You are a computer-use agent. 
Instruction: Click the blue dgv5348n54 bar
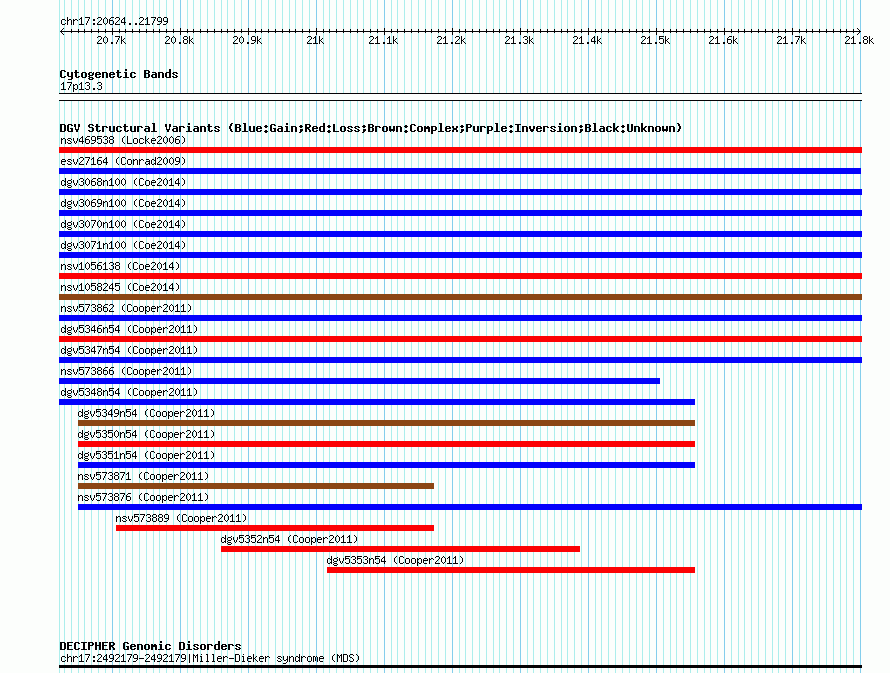pyautogui.click(x=377, y=402)
